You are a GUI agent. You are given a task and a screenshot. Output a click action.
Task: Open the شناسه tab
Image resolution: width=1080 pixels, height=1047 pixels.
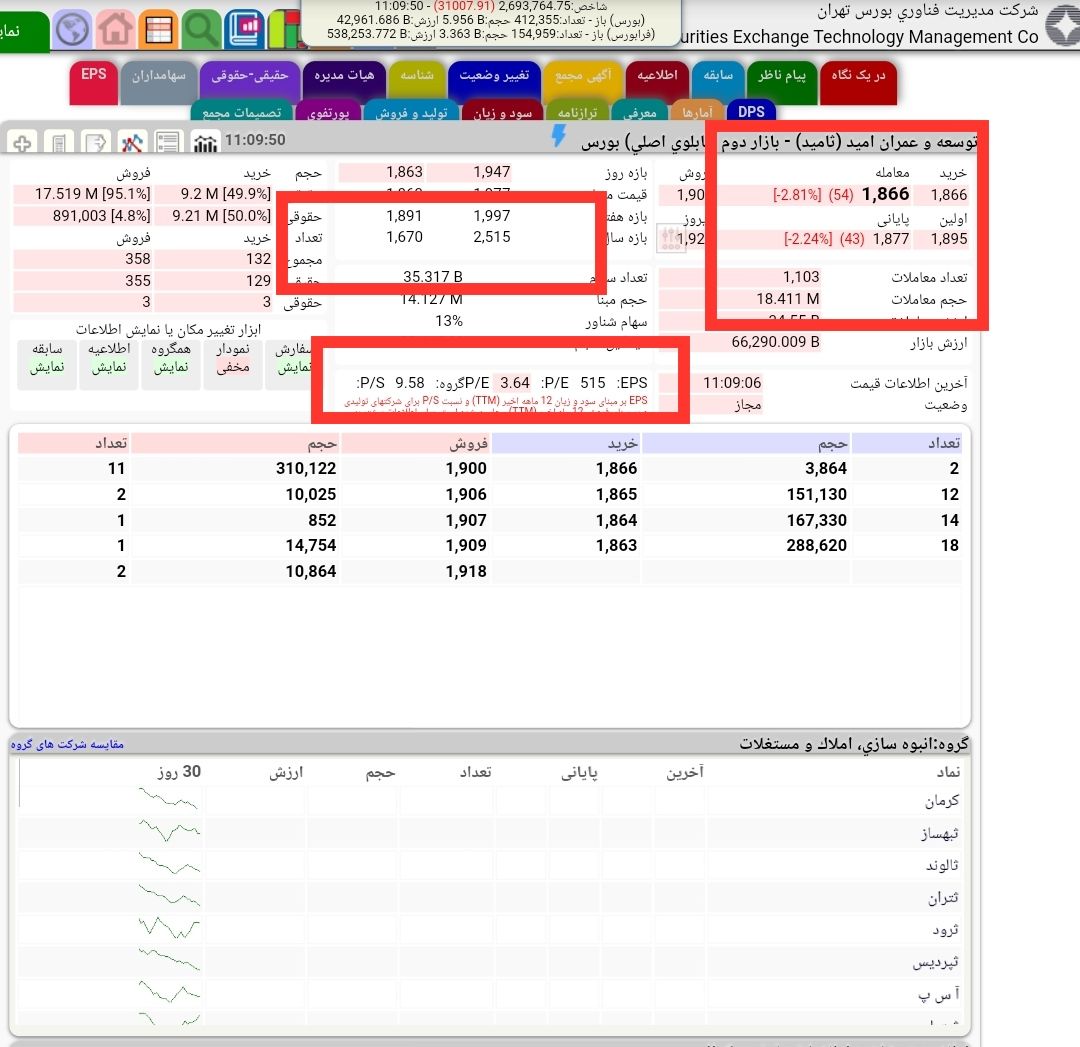click(417, 82)
